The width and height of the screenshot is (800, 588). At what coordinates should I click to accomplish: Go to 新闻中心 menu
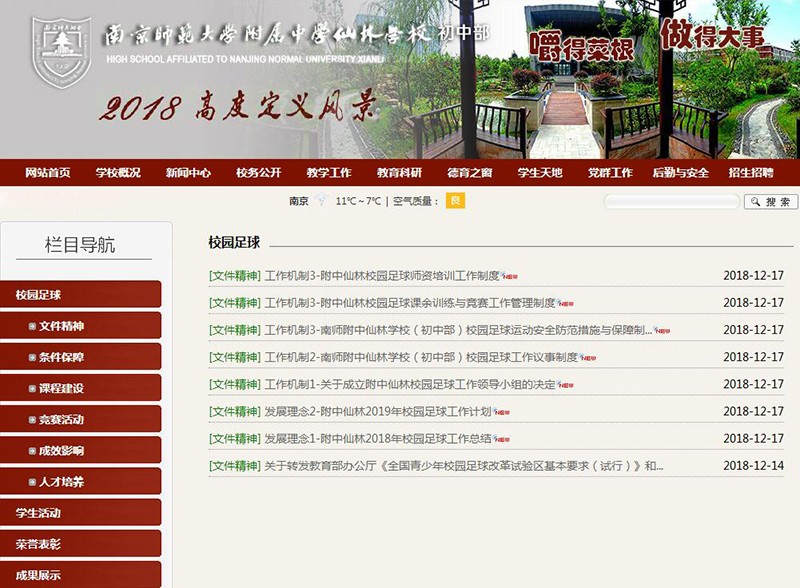pos(188,173)
